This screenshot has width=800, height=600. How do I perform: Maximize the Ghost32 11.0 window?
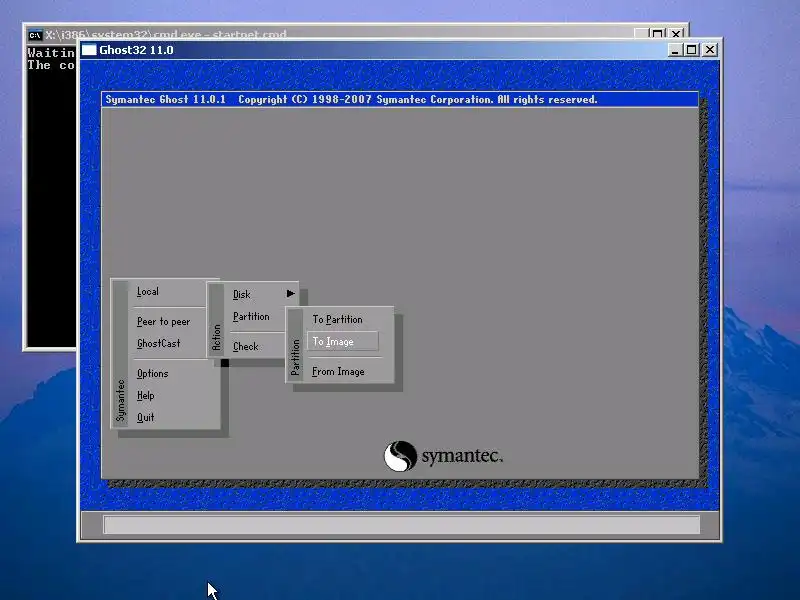point(691,50)
